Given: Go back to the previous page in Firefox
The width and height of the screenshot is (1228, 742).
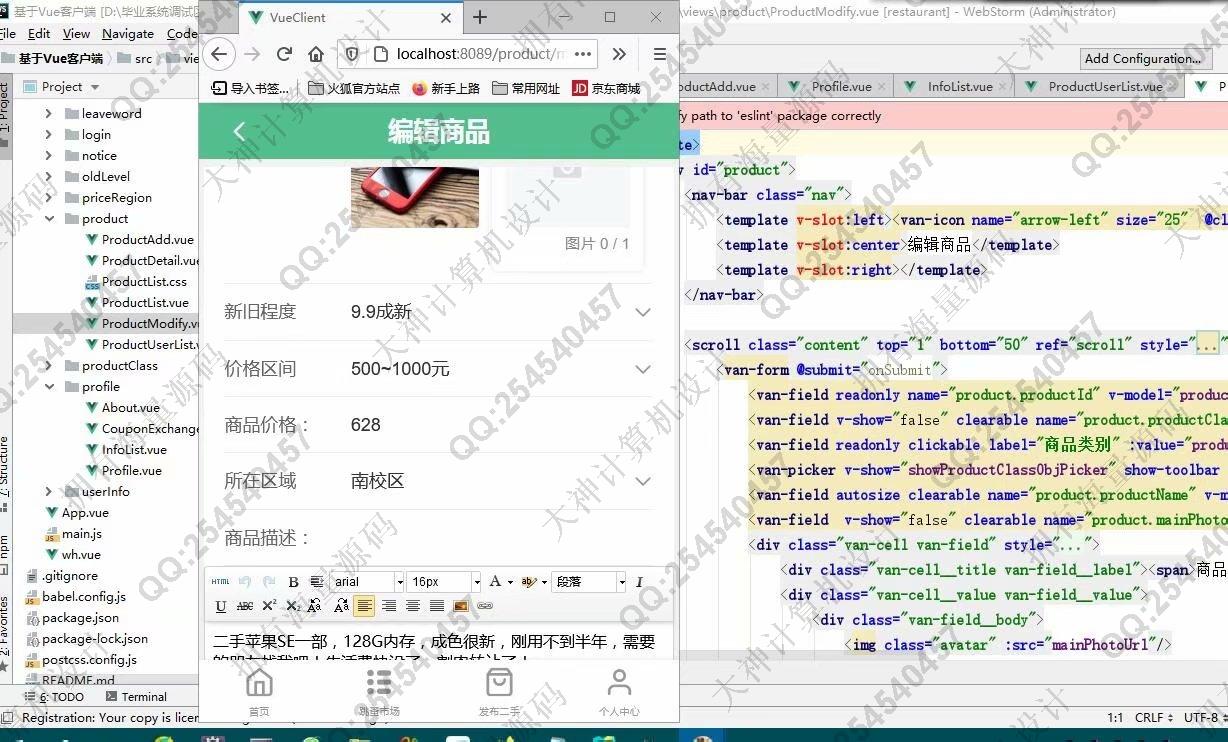Looking at the screenshot, I should tap(220, 54).
